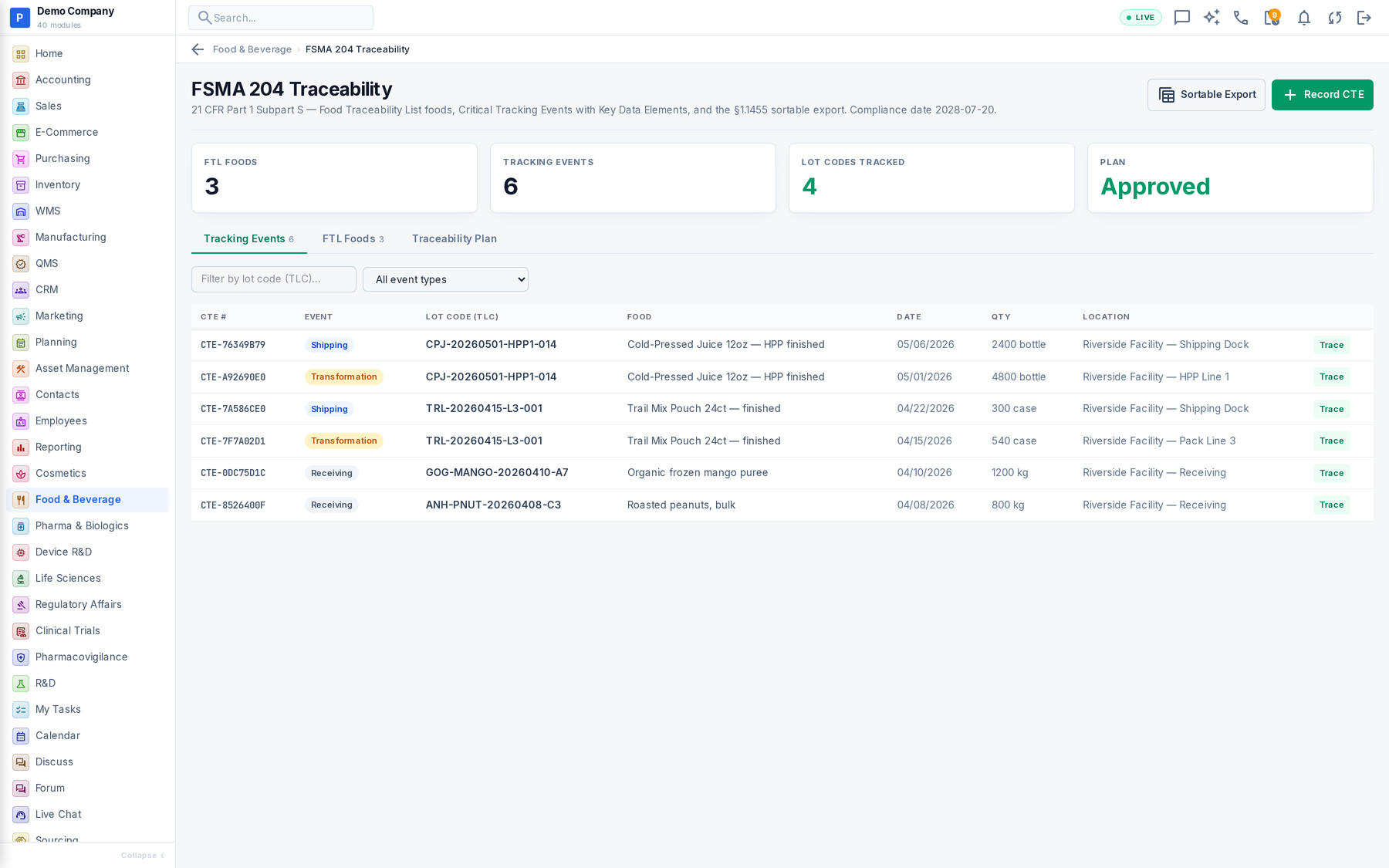Image resolution: width=1389 pixels, height=868 pixels.
Task: Click lot code ANH-PNUT-20260408-C3
Action: tap(493, 505)
